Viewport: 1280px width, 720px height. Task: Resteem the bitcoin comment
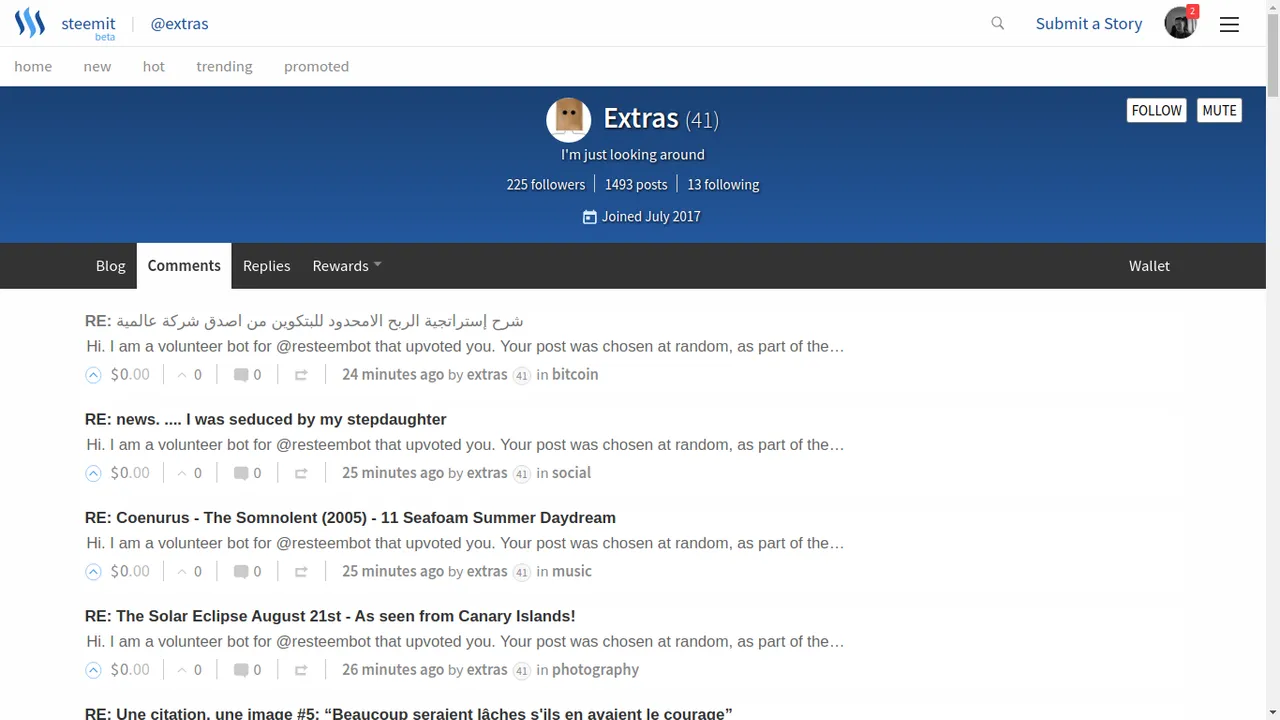coord(301,375)
